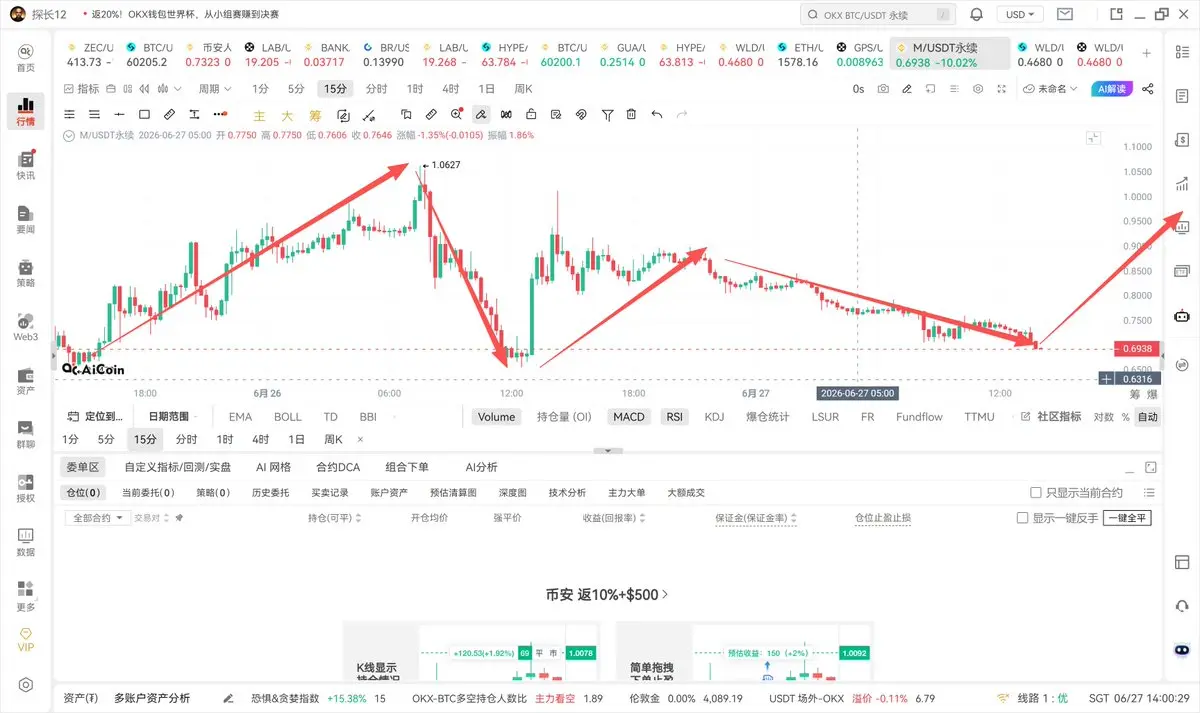This screenshot has width=1200, height=713.
Task: Open the 未命名 layout dropdown
Action: (1051, 89)
